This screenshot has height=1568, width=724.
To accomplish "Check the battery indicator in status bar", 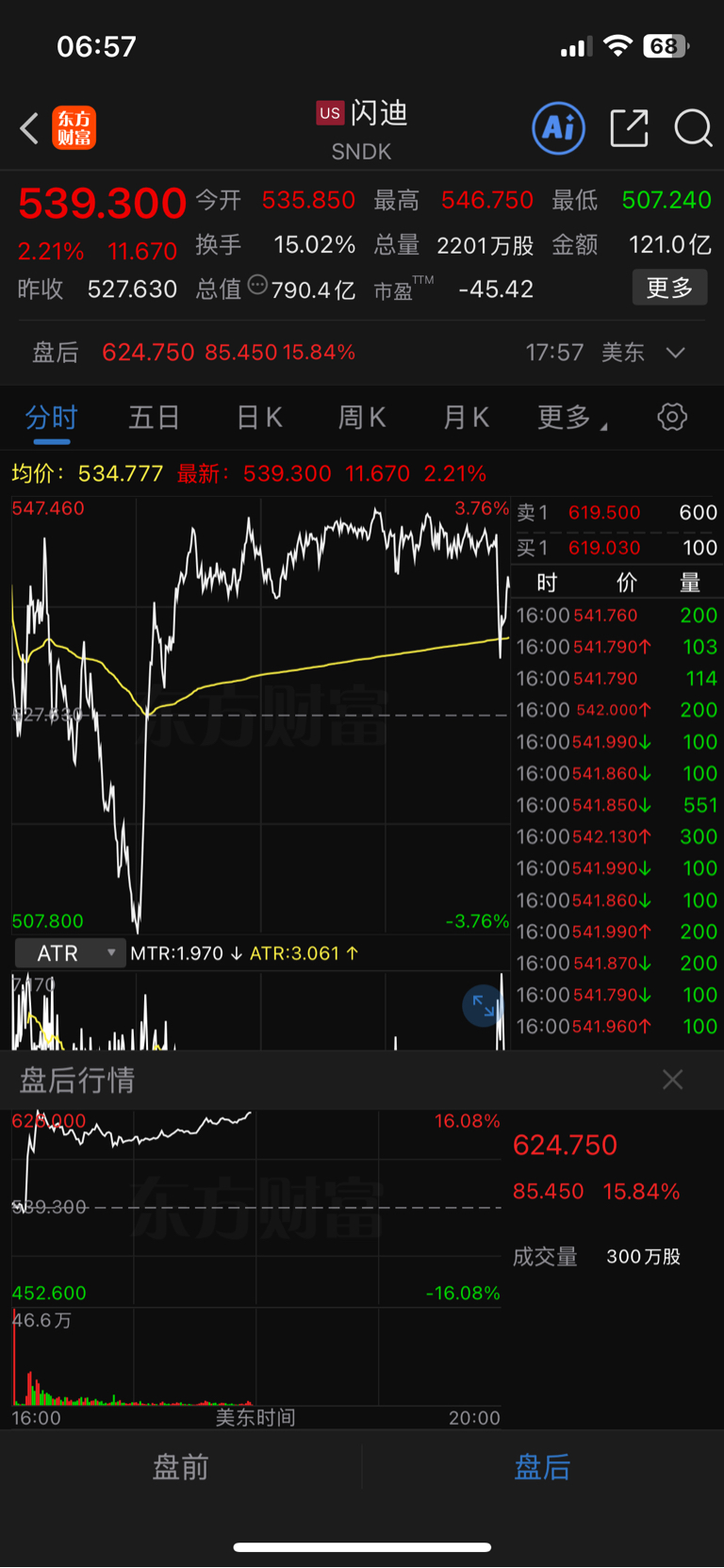I will coord(666,46).
